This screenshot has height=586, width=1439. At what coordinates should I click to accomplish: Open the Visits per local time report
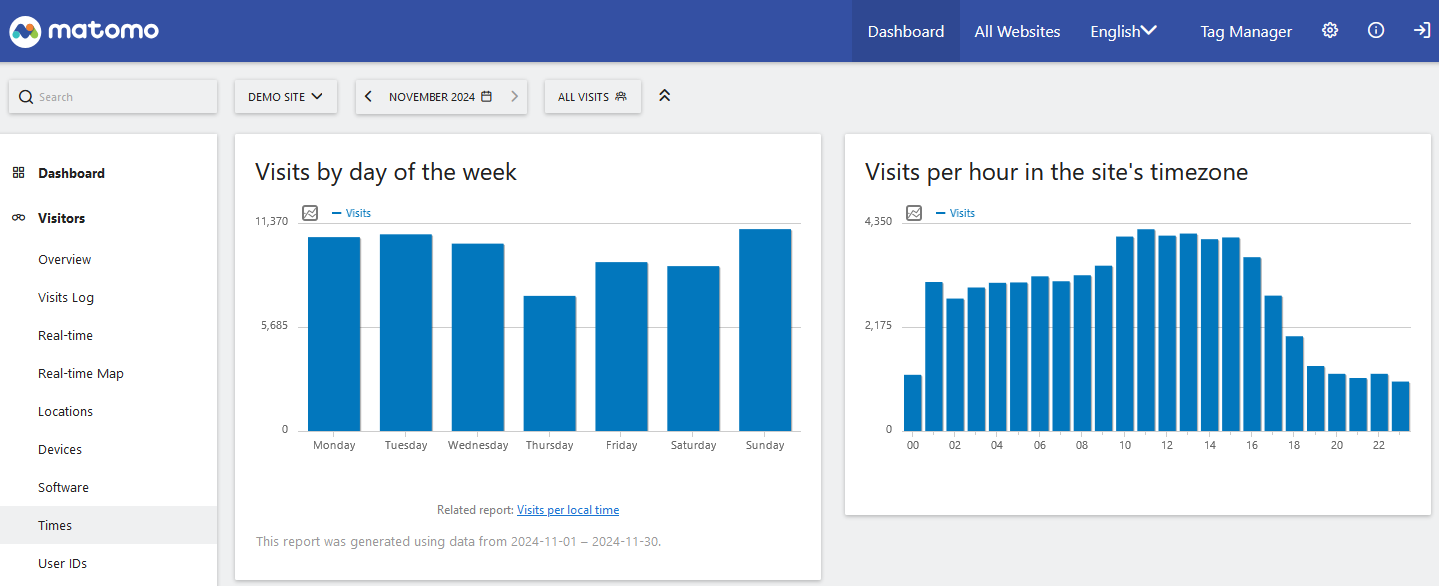coord(567,509)
